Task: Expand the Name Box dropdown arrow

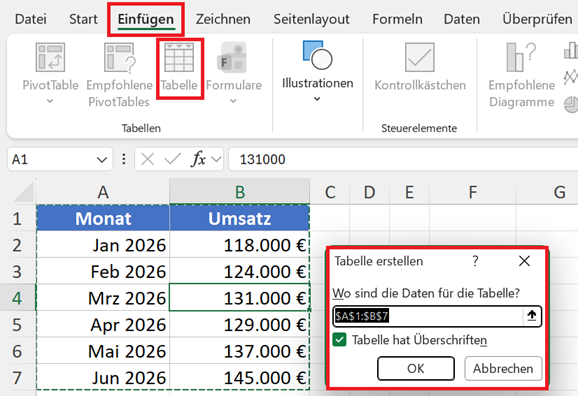Action: 102,160
